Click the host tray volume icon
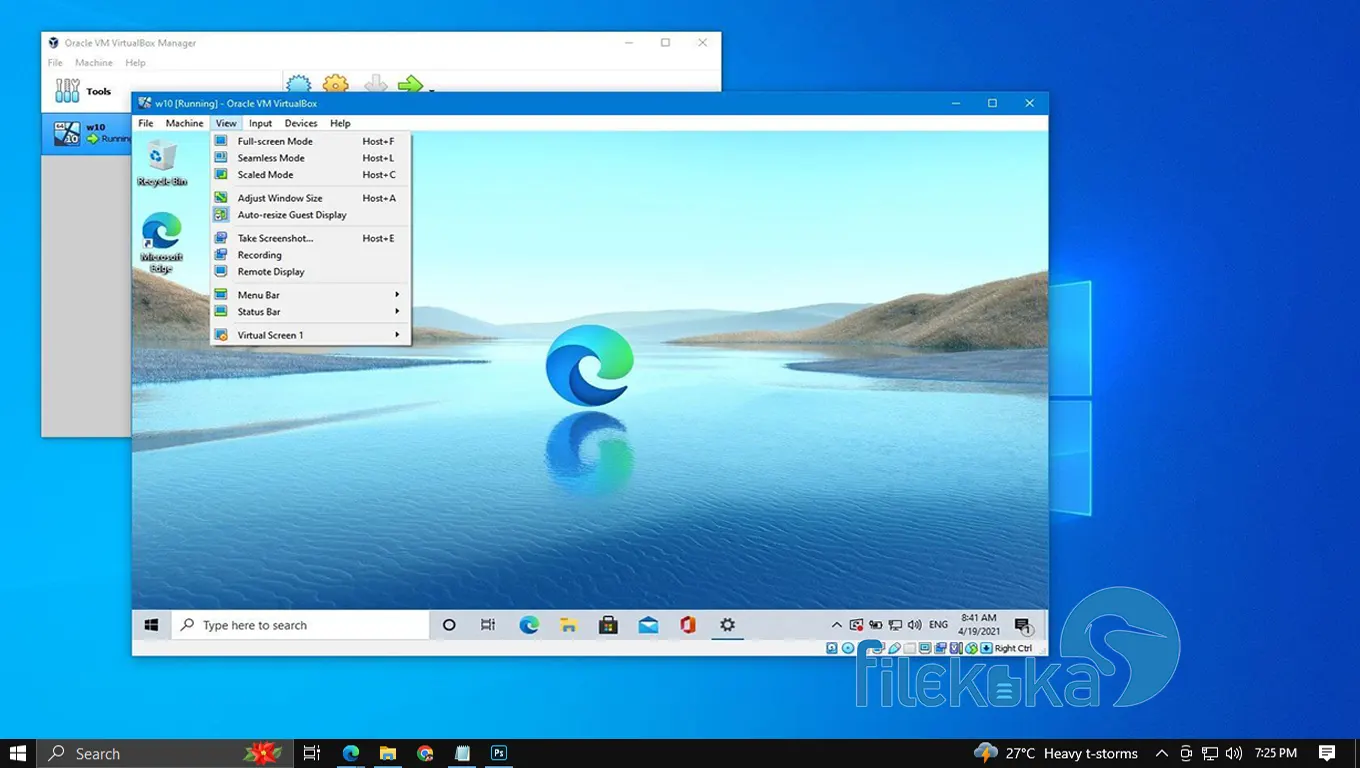The image size is (1360, 768). pos(1234,753)
